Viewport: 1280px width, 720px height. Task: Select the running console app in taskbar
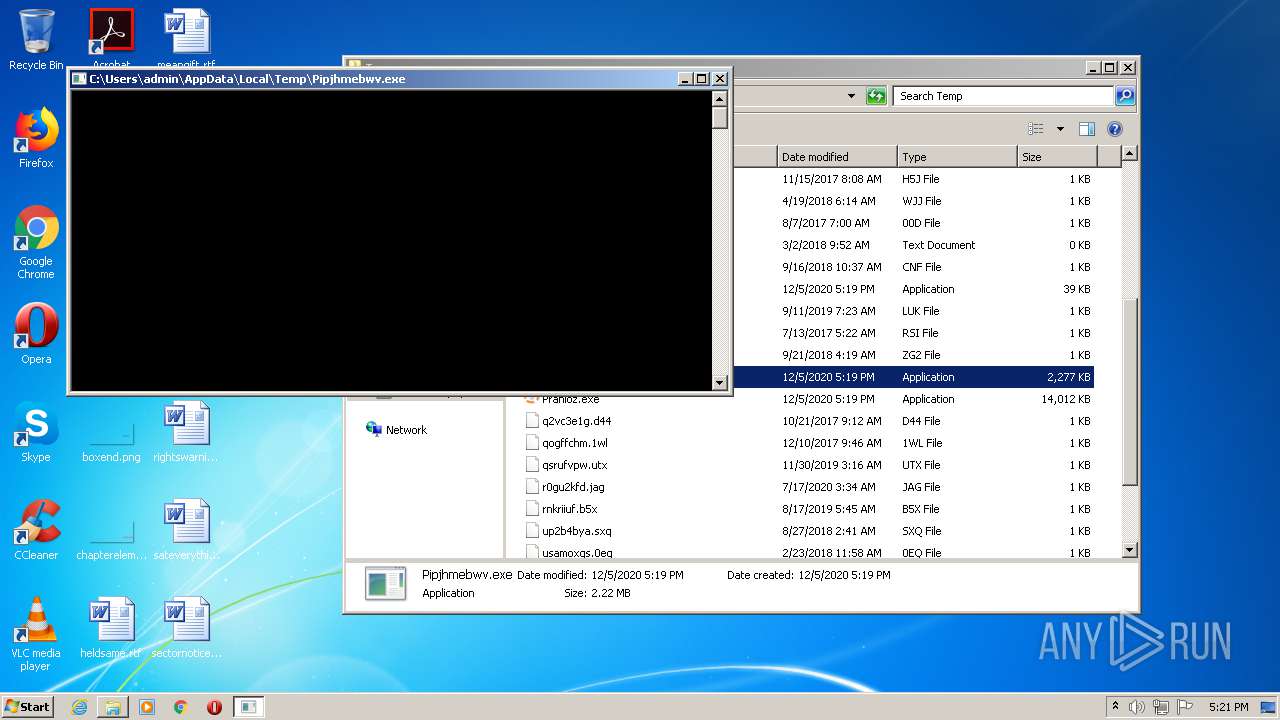tap(248, 707)
